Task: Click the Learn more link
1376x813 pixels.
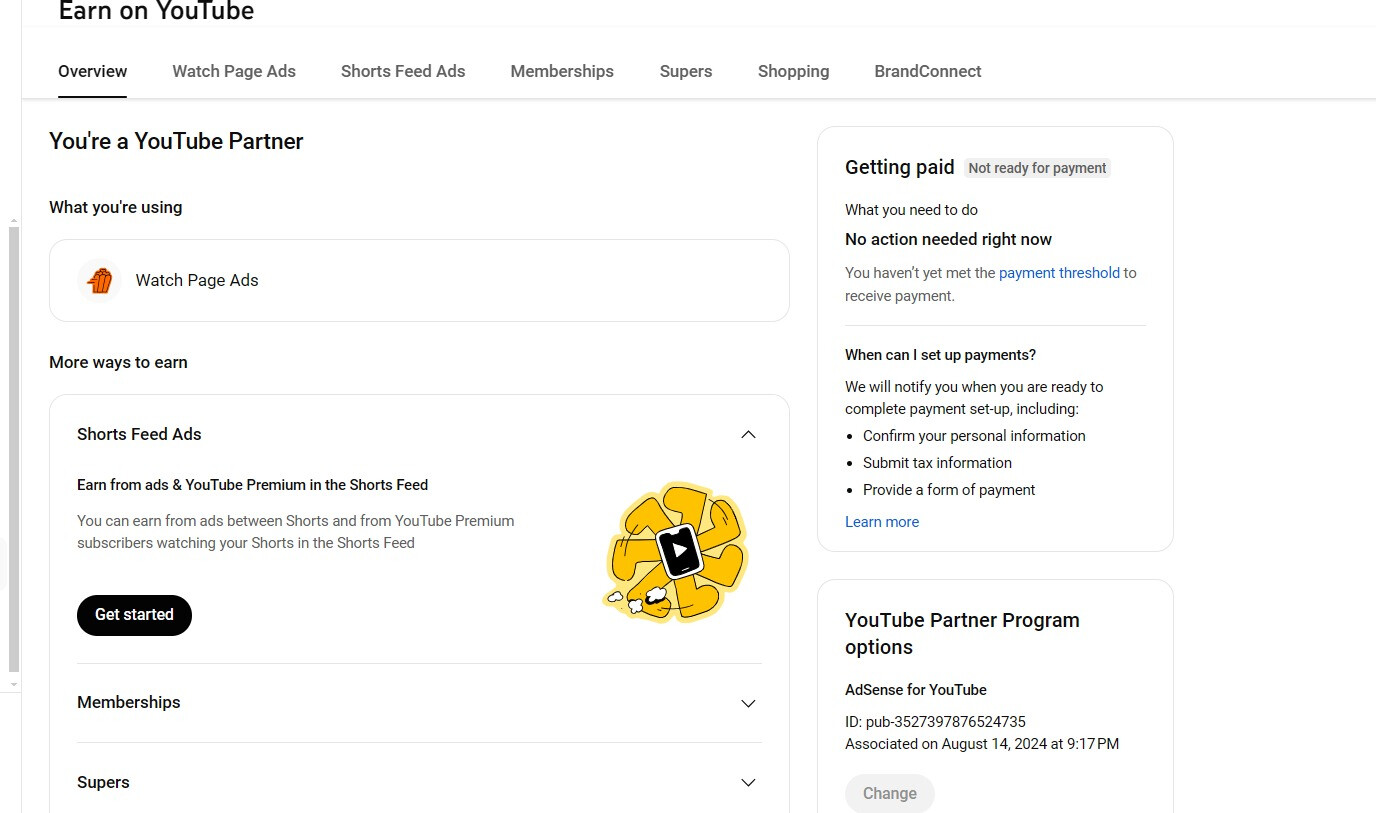Action: click(882, 522)
